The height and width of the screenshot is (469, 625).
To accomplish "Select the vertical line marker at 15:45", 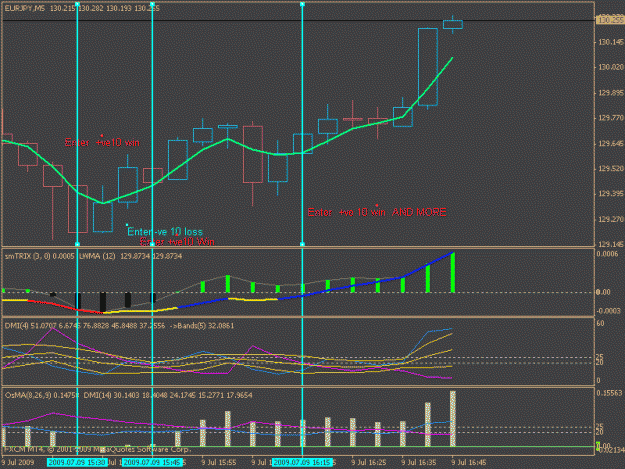I will [x=152, y=124].
